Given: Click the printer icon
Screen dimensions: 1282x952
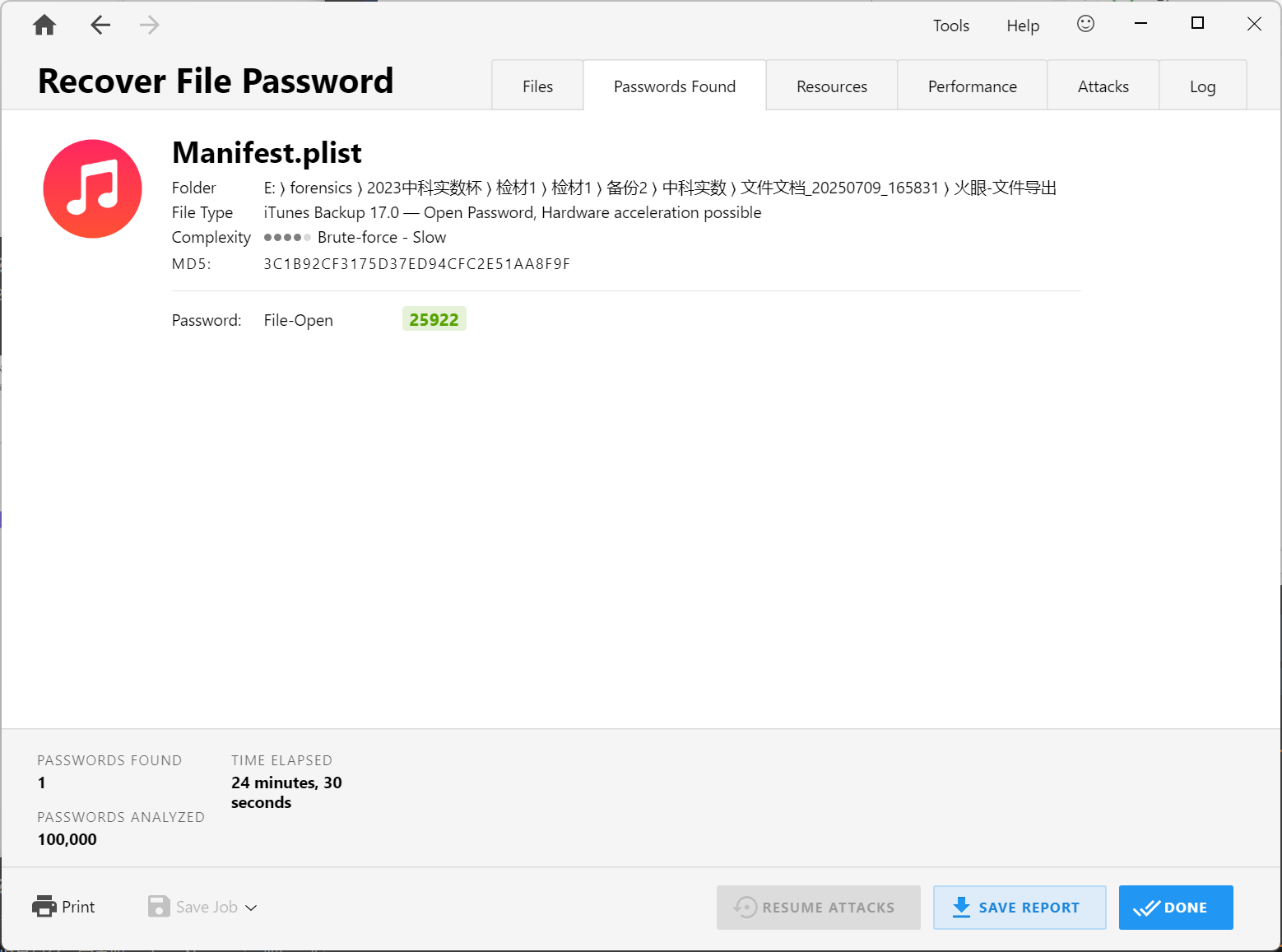Looking at the screenshot, I should 44,907.
